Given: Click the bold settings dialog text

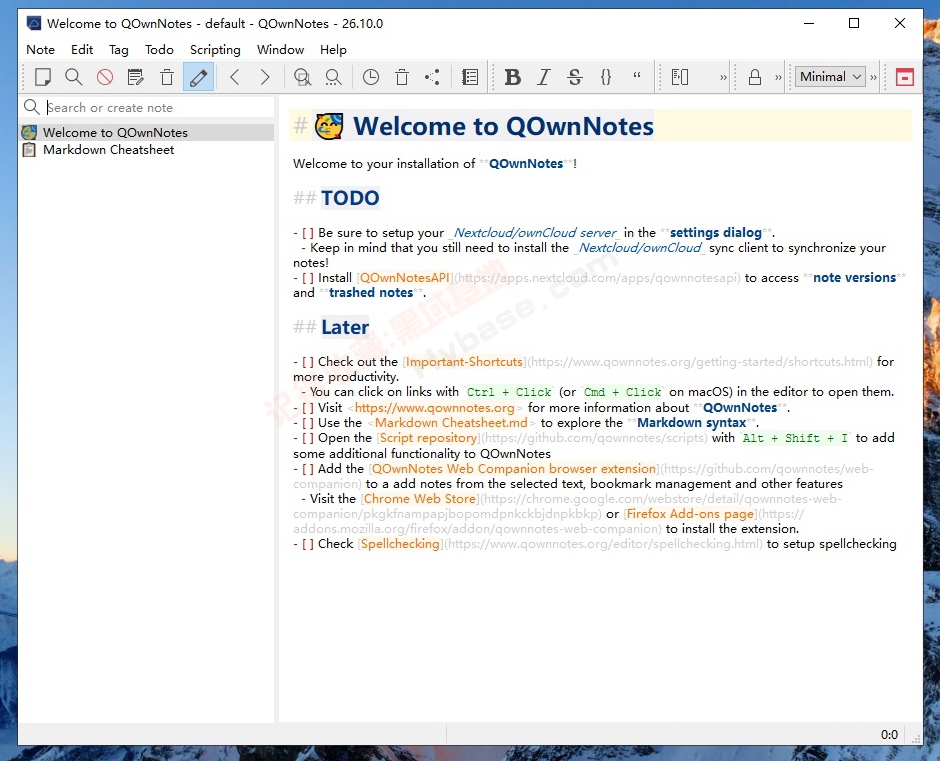Looking at the screenshot, I should coord(716,233).
